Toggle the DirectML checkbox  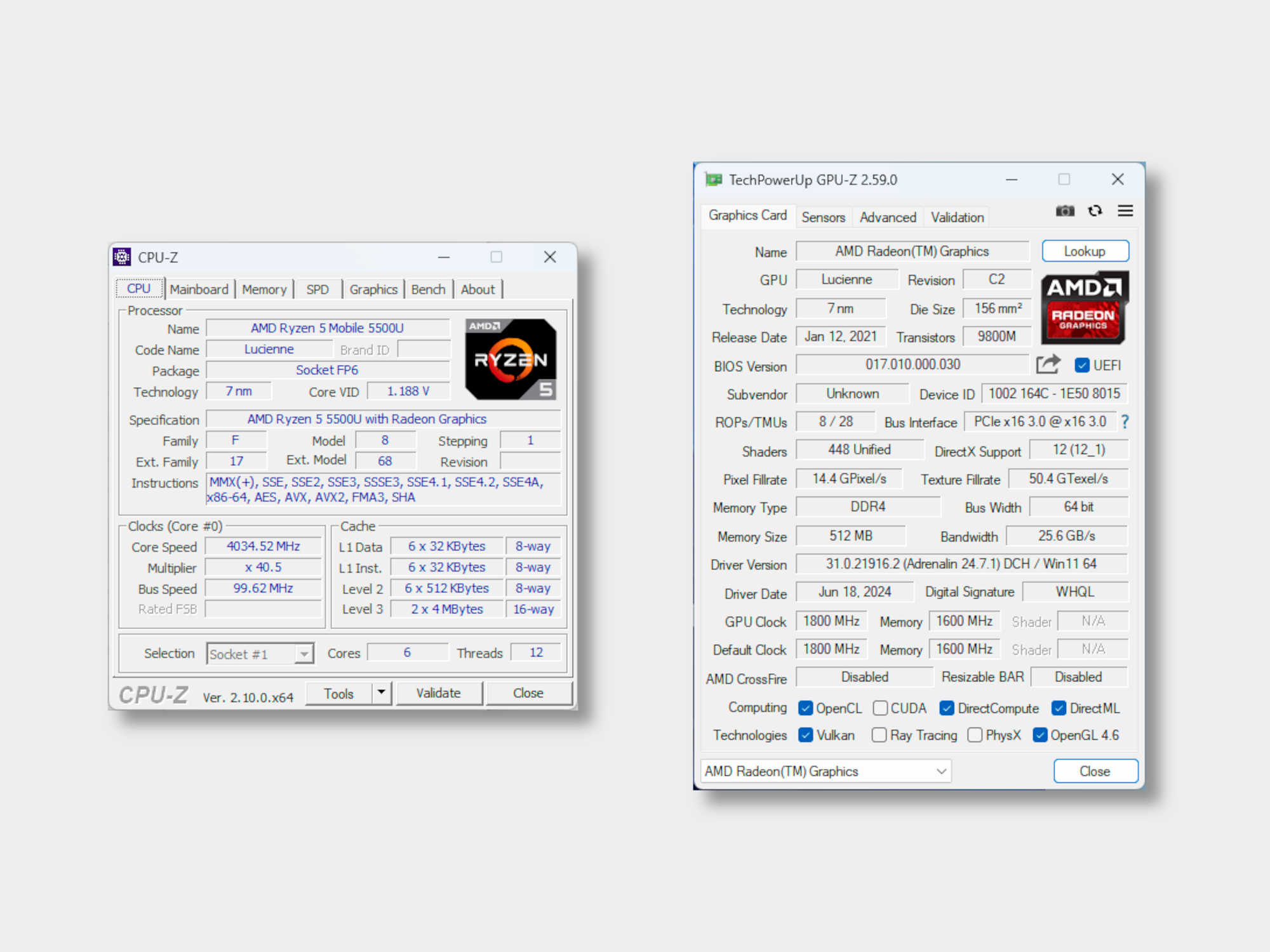(x=1059, y=708)
